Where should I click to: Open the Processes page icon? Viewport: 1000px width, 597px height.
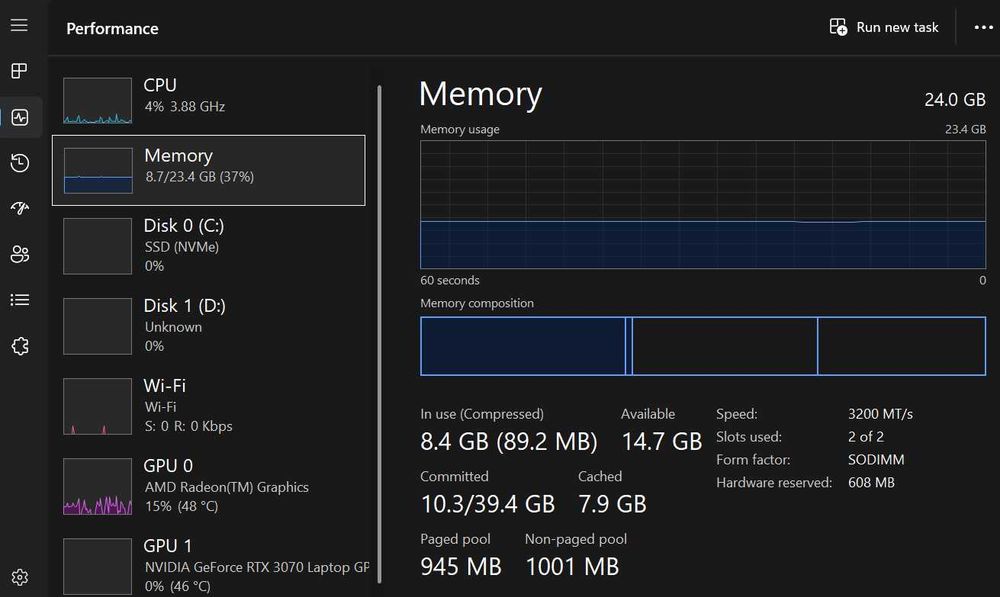19,71
